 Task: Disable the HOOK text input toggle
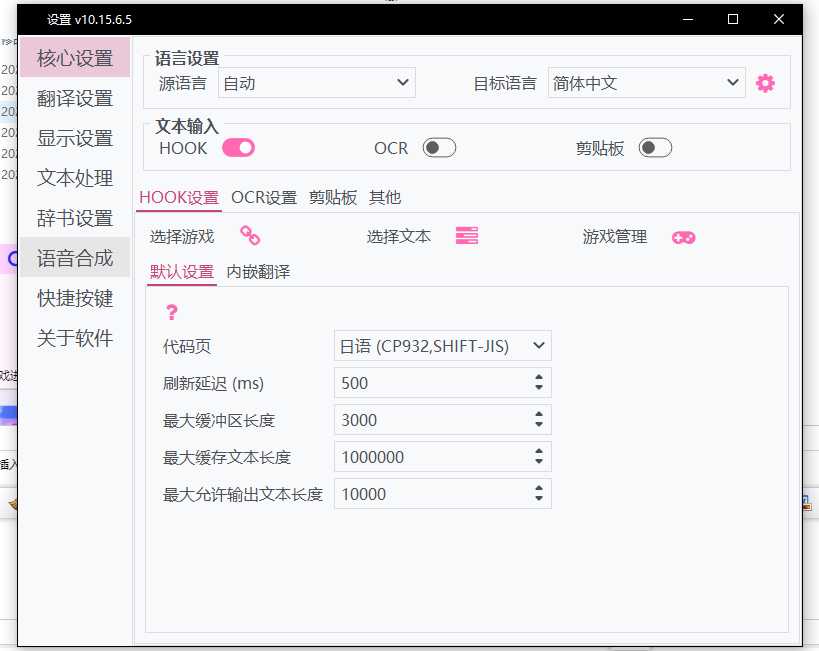(239, 148)
